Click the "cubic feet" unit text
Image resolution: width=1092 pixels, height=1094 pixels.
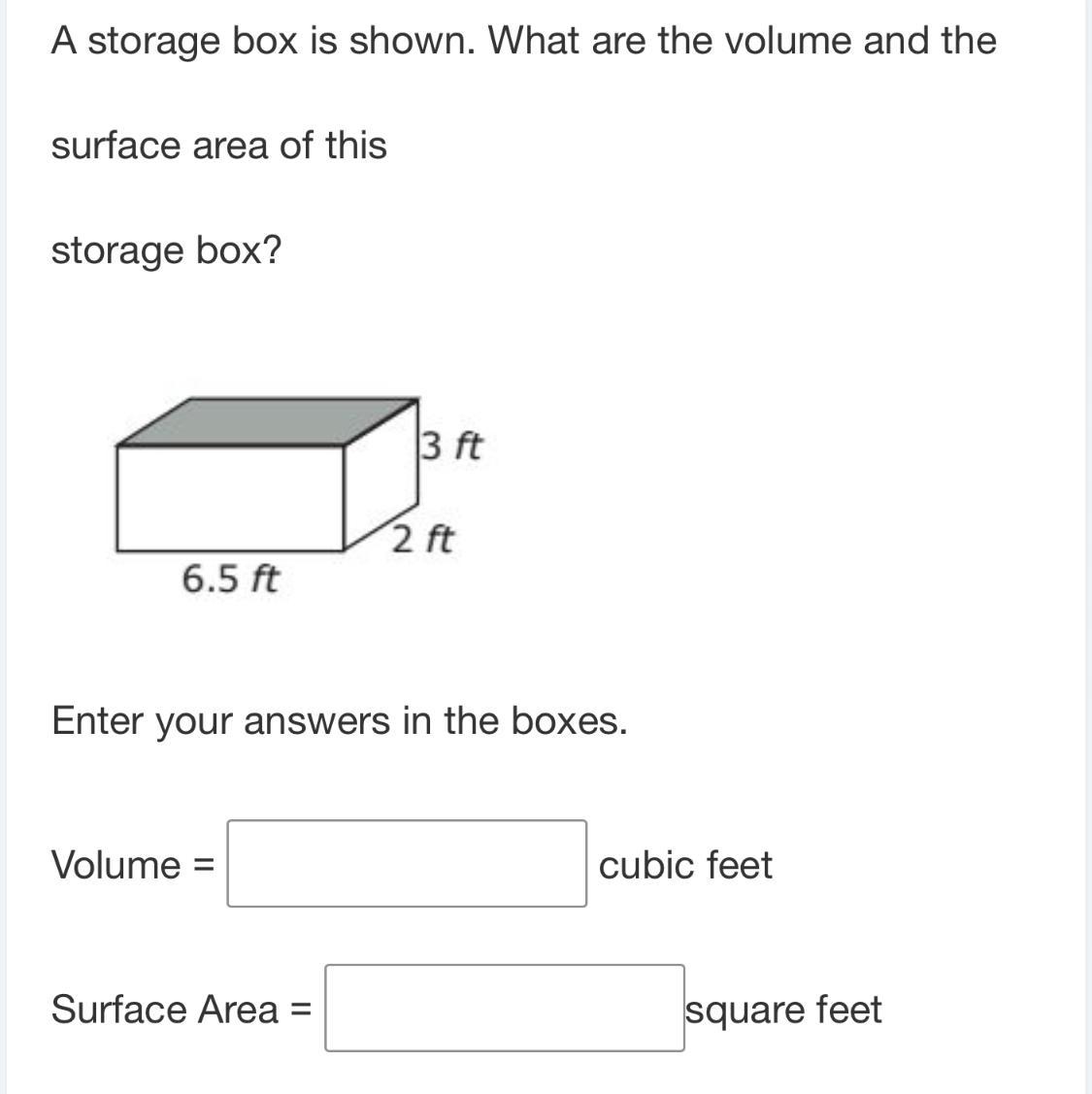(x=685, y=865)
